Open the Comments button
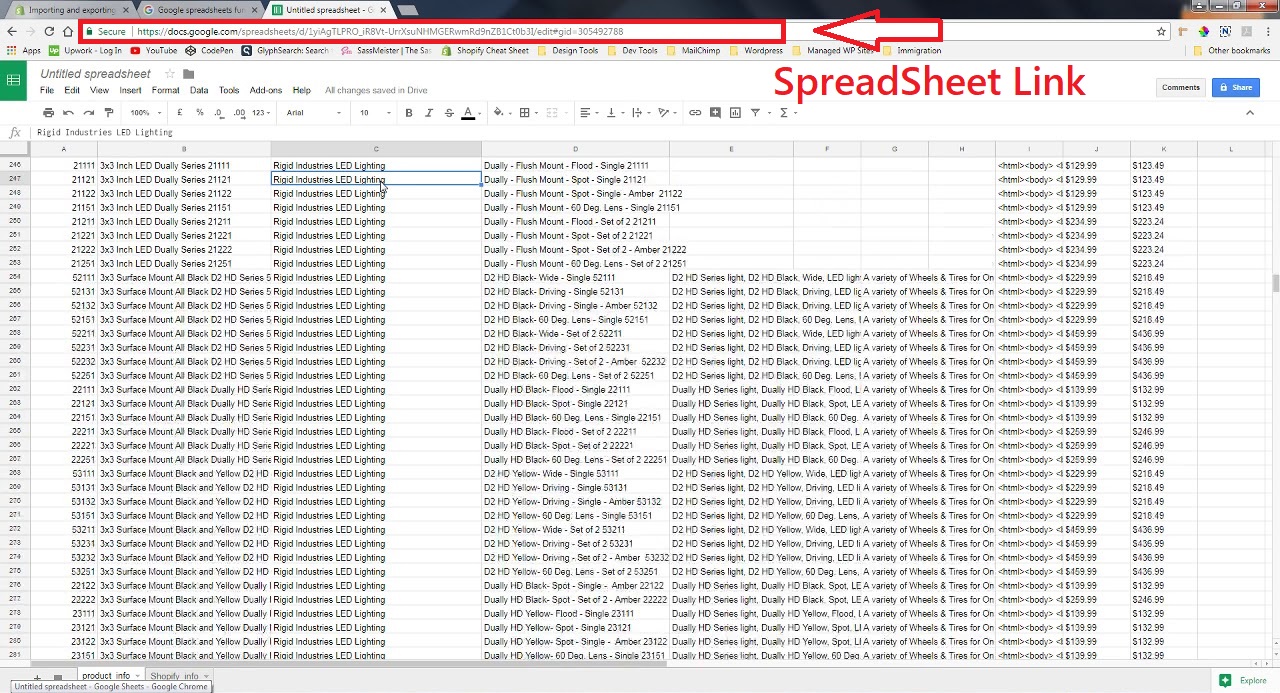The height and width of the screenshot is (693, 1280). [x=1180, y=87]
